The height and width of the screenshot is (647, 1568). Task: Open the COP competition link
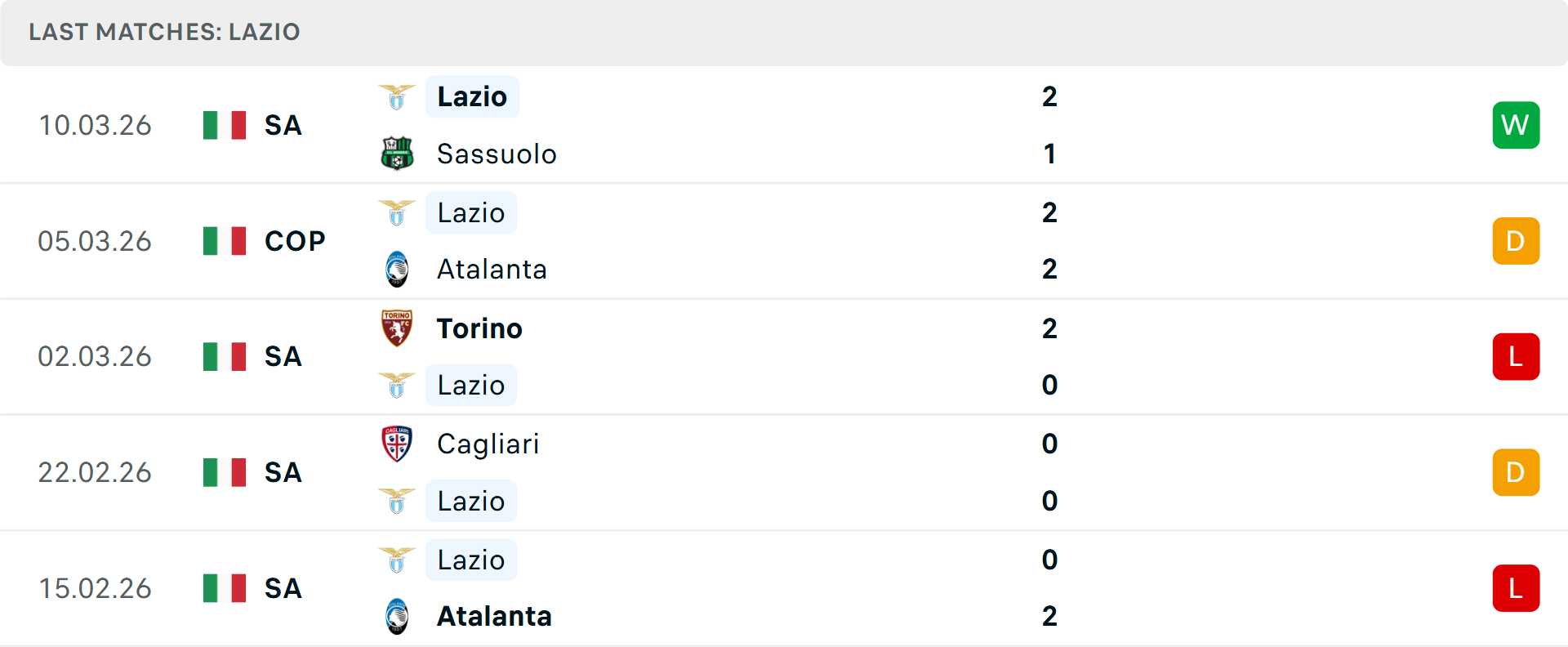point(295,241)
